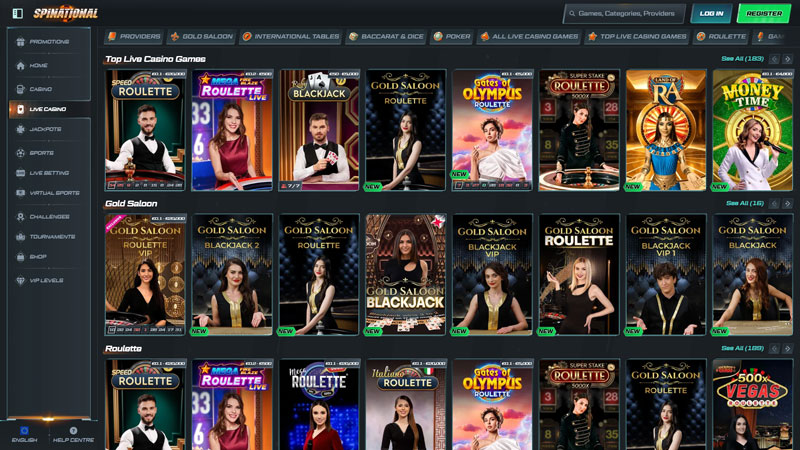Viewport: 800px width, 450px height.
Task: Collapse the sidebar using the panel icon
Action: [x=17, y=13]
